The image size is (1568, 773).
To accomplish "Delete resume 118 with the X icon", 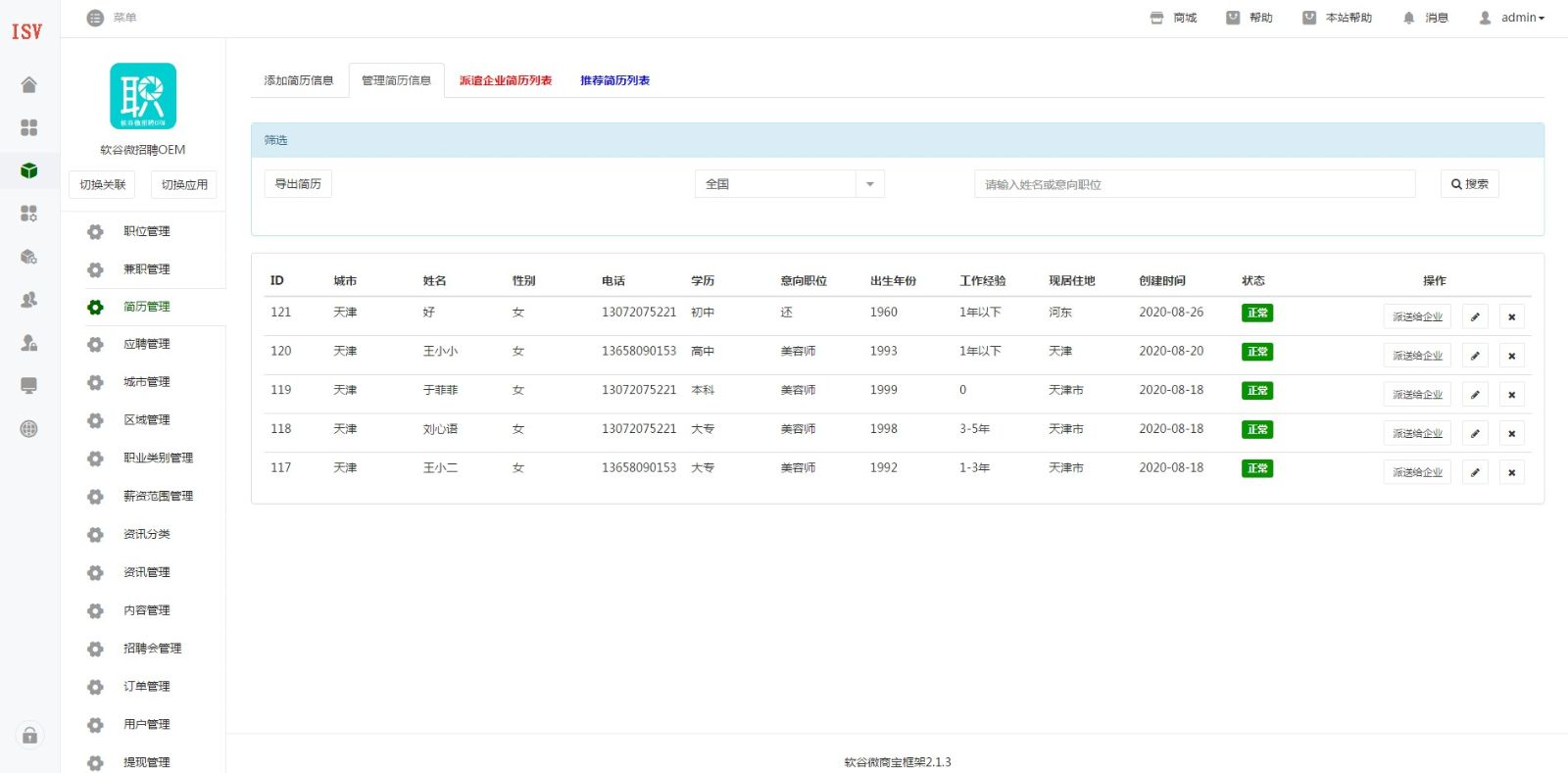I will [x=1512, y=433].
